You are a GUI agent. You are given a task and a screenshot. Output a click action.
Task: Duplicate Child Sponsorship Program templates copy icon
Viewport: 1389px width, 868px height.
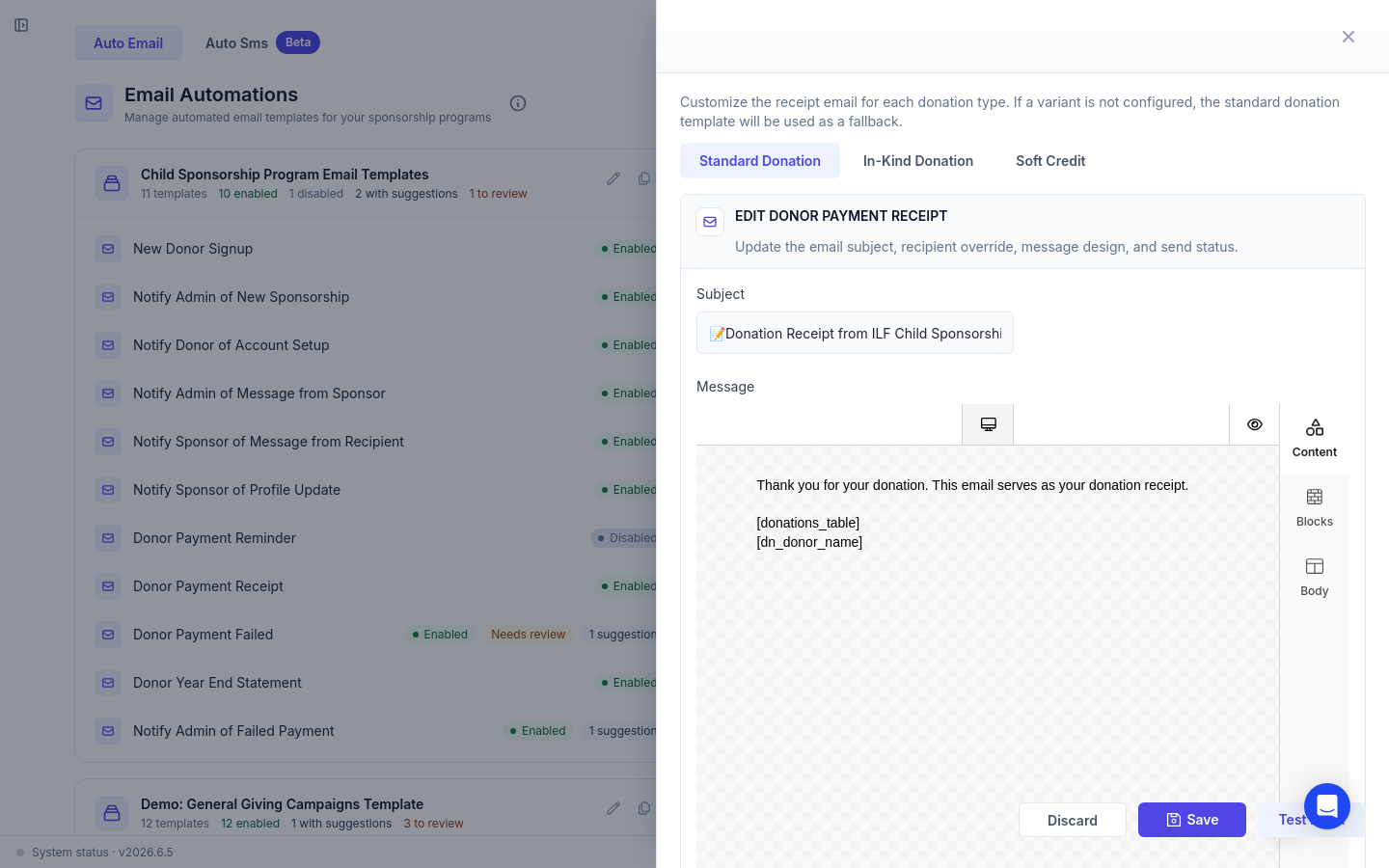[644, 178]
